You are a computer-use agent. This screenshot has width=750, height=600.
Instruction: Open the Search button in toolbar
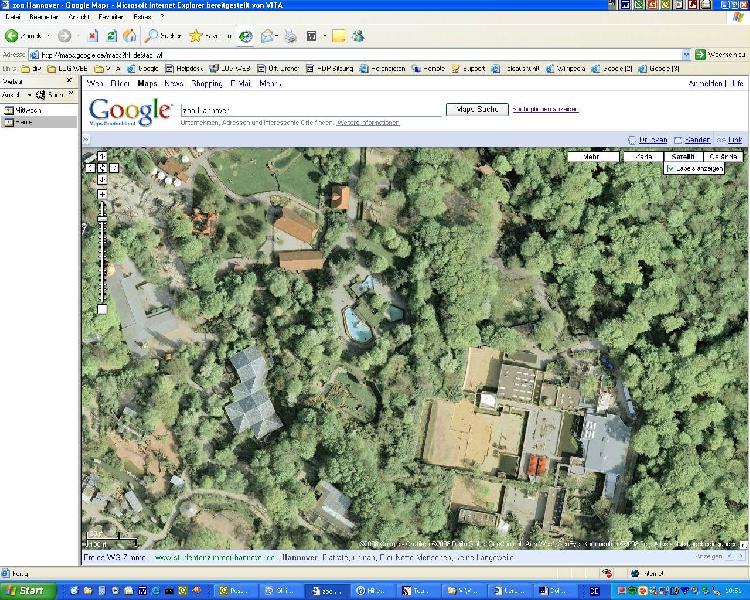pos(163,36)
